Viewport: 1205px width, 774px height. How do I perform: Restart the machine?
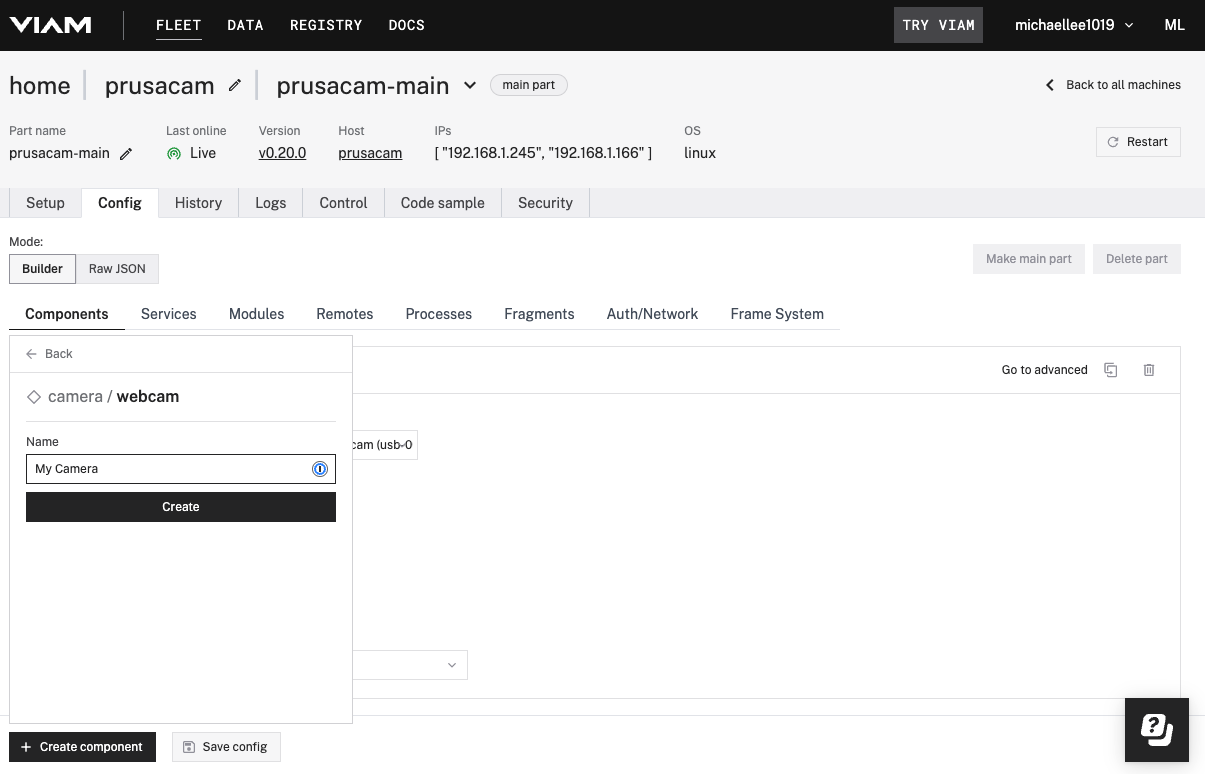click(1138, 141)
